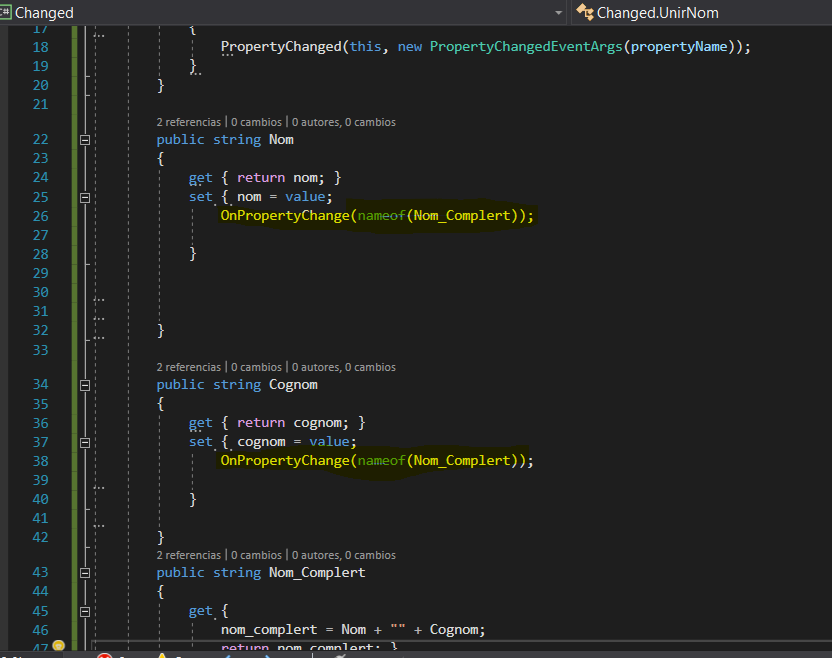Click "0 autores, 0 cambios" above Cognom
This screenshot has width=832, height=658.
(343, 367)
